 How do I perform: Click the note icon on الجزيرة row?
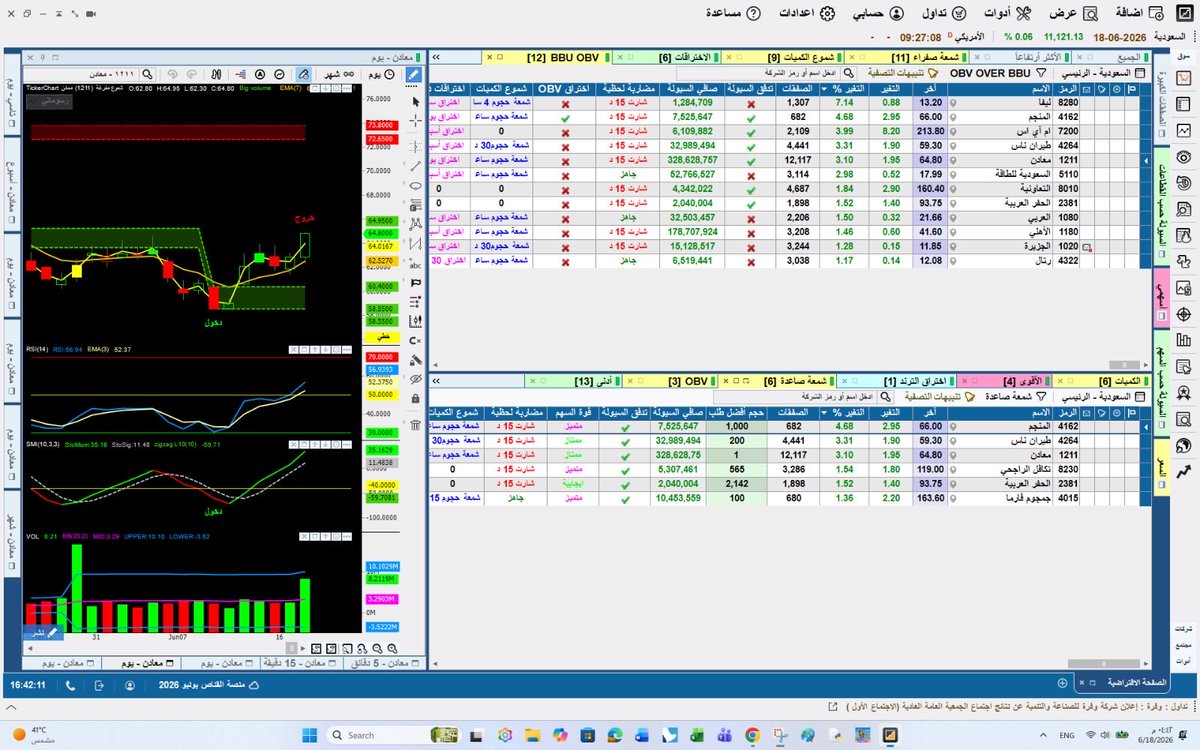click(x=1086, y=246)
